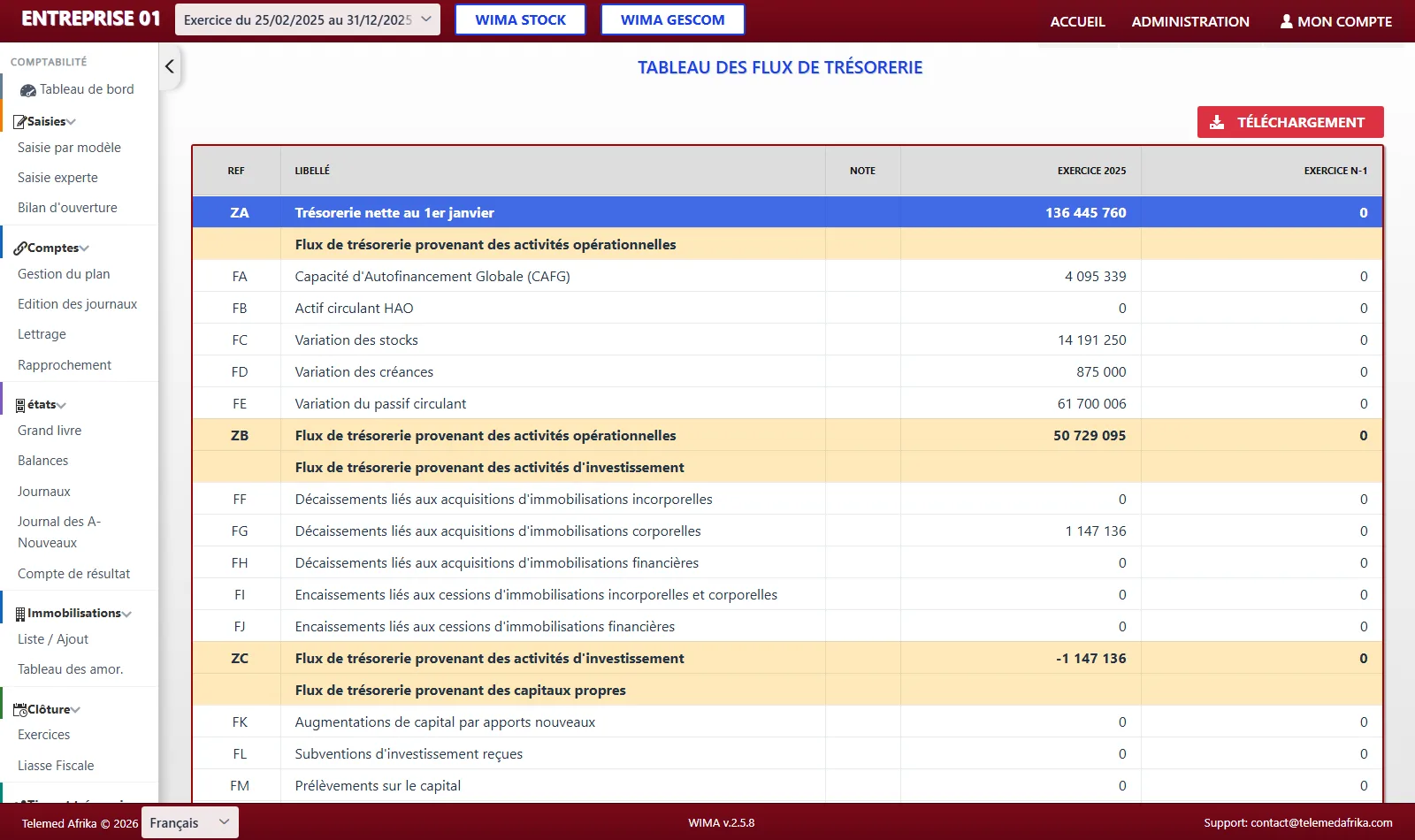
Task: Open Liasse Fiscale
Action: pos(56,766)
